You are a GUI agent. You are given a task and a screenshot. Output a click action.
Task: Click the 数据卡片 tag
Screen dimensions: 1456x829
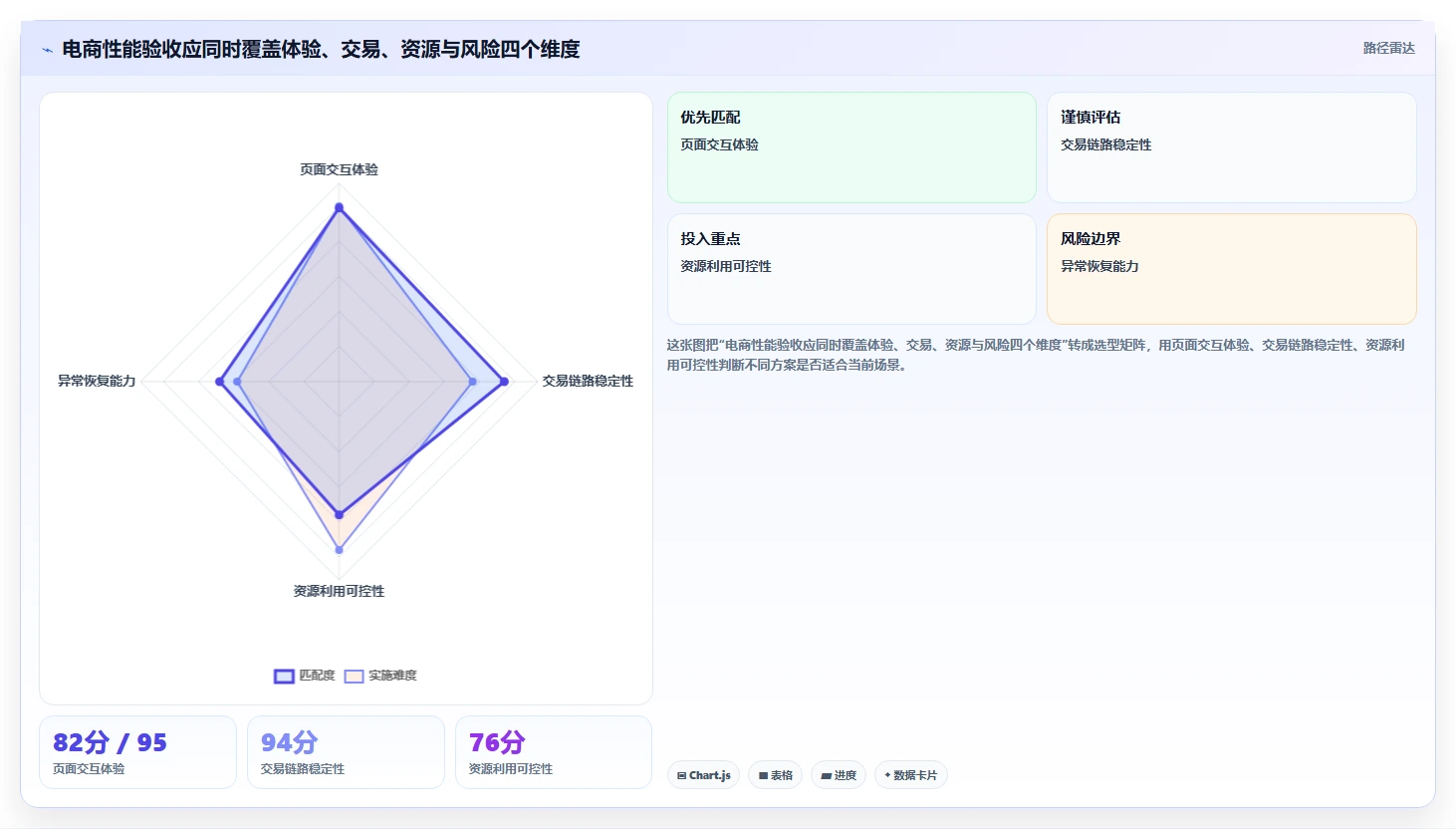coord(910,775)
